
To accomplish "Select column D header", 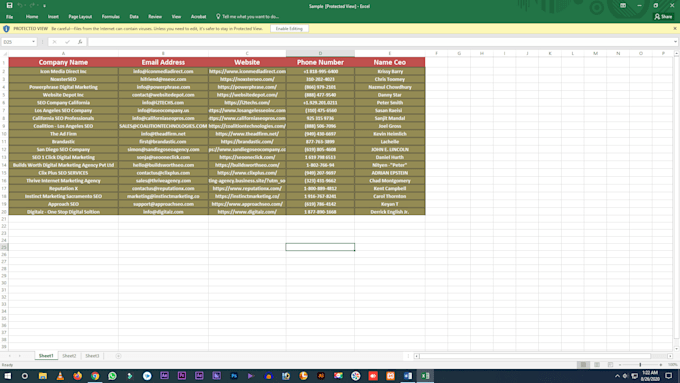I will [x=320, y=53].
